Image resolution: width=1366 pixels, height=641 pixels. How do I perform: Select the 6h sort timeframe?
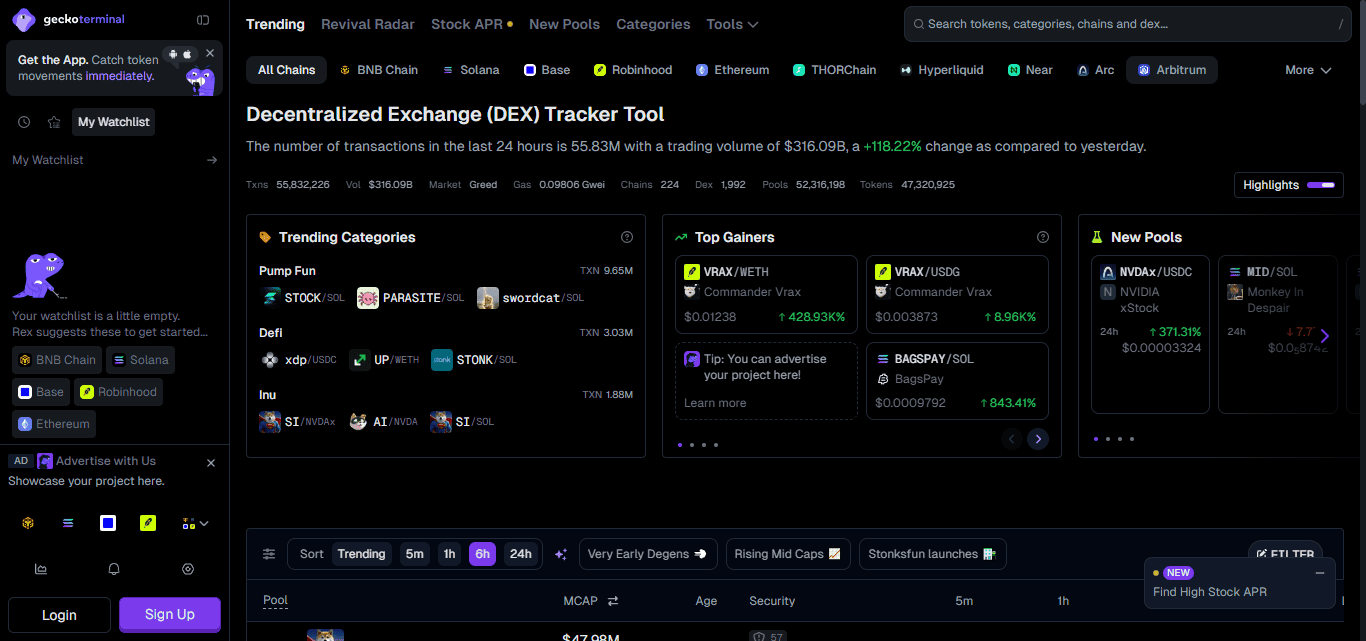[482, 554]
